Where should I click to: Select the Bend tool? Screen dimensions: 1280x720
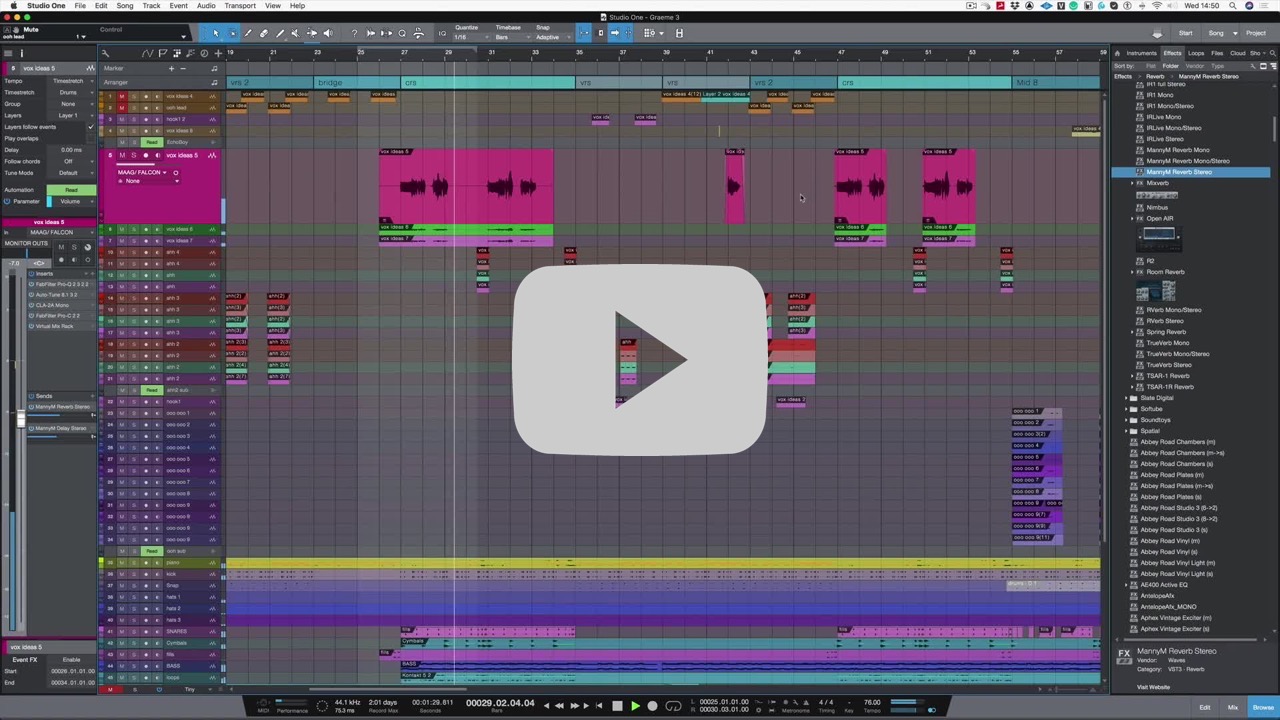pos(311,33)
